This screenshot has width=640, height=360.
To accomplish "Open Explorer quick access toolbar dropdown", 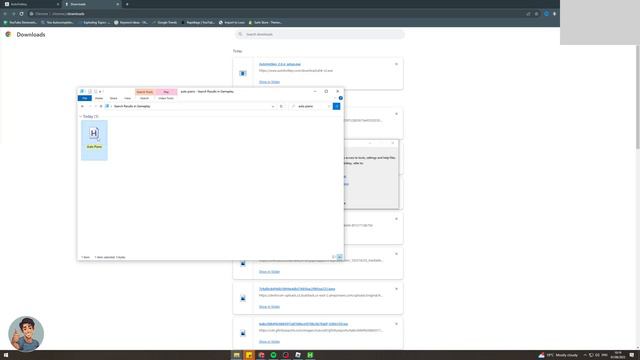I will [x=100, y=91].
